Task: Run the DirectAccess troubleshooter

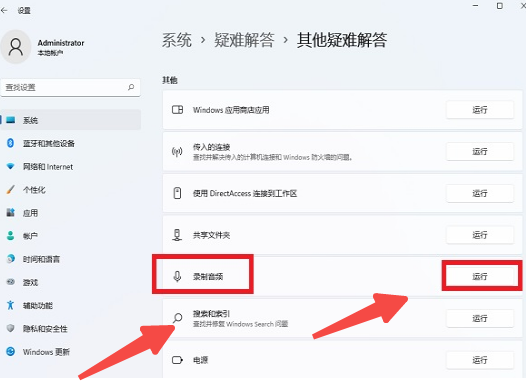Action: click(480, 193)
